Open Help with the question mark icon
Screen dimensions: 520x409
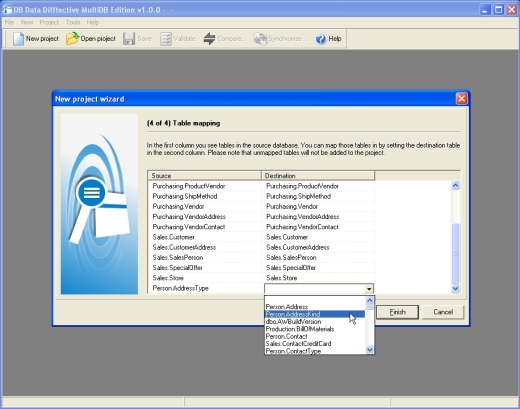pos(321,39)
